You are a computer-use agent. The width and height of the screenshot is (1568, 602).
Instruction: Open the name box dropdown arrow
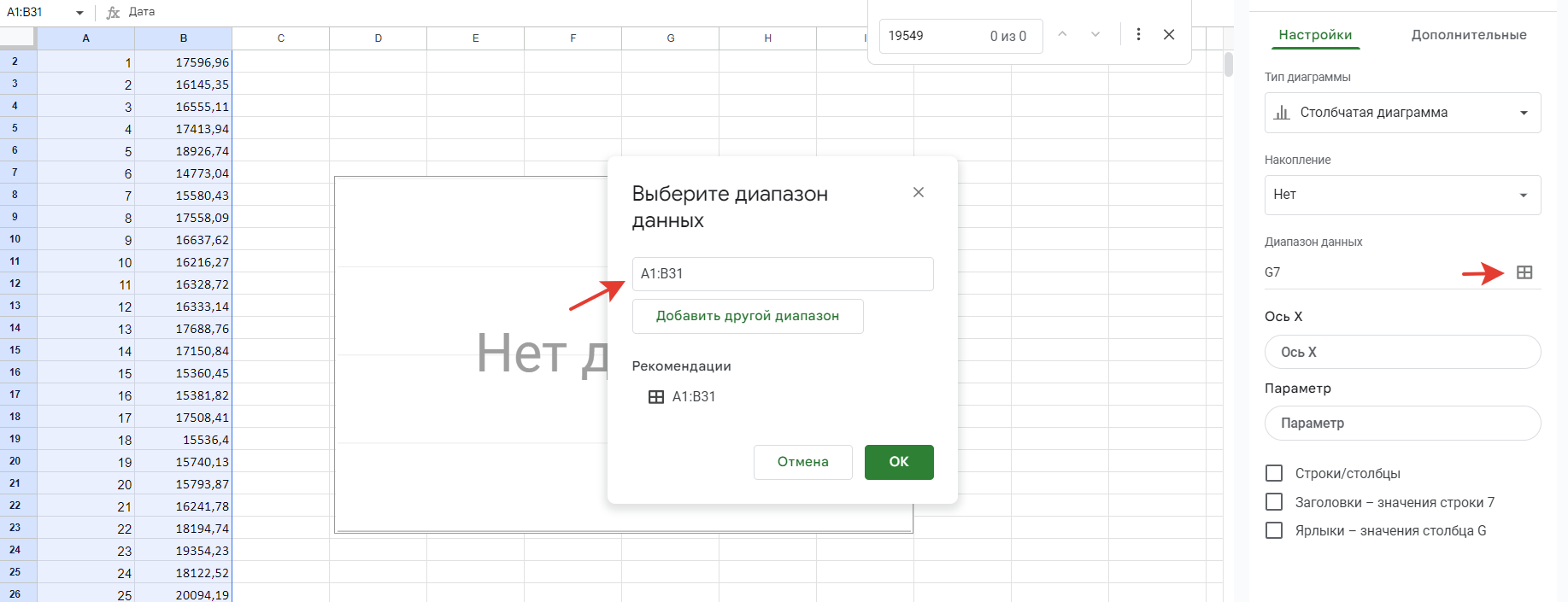tap(79, 13)
